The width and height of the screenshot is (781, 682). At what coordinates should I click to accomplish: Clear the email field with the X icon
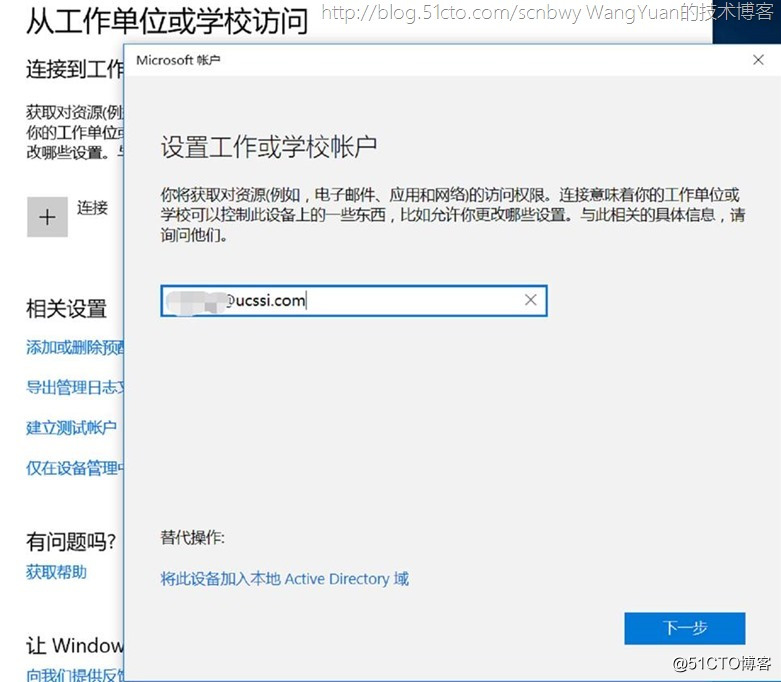[x=530, y=300]
